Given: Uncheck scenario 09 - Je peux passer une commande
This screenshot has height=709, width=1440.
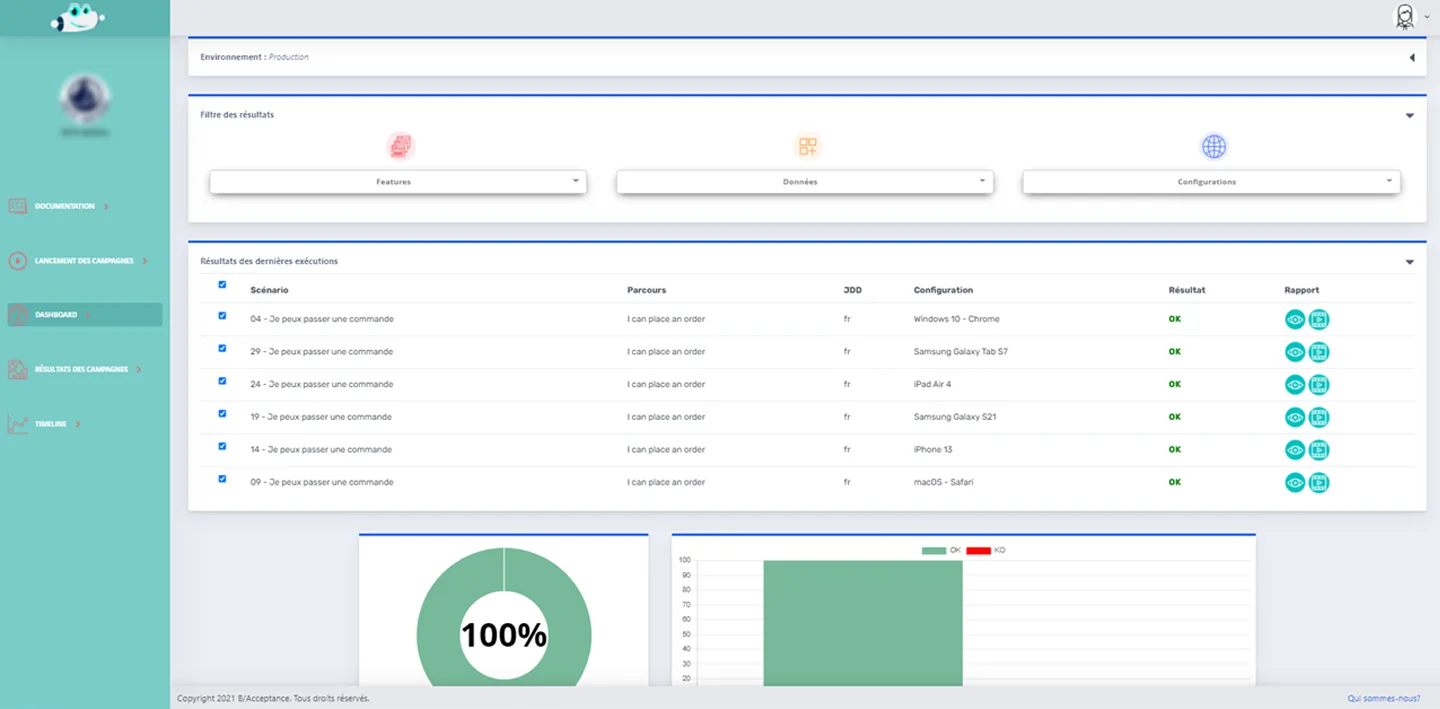Looking at the screenshot, I should click(222, 479).
